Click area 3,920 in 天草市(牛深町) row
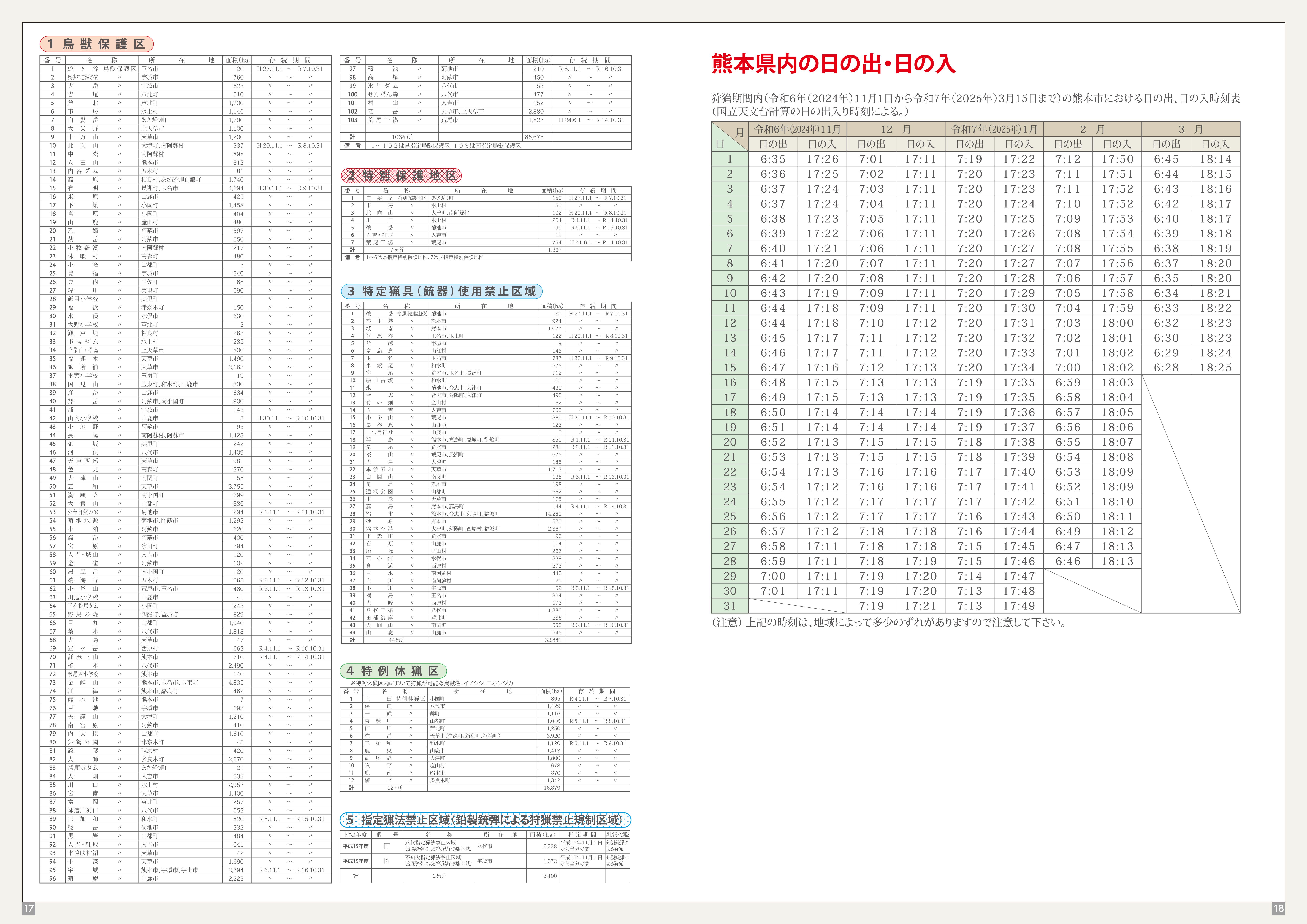 553,736
